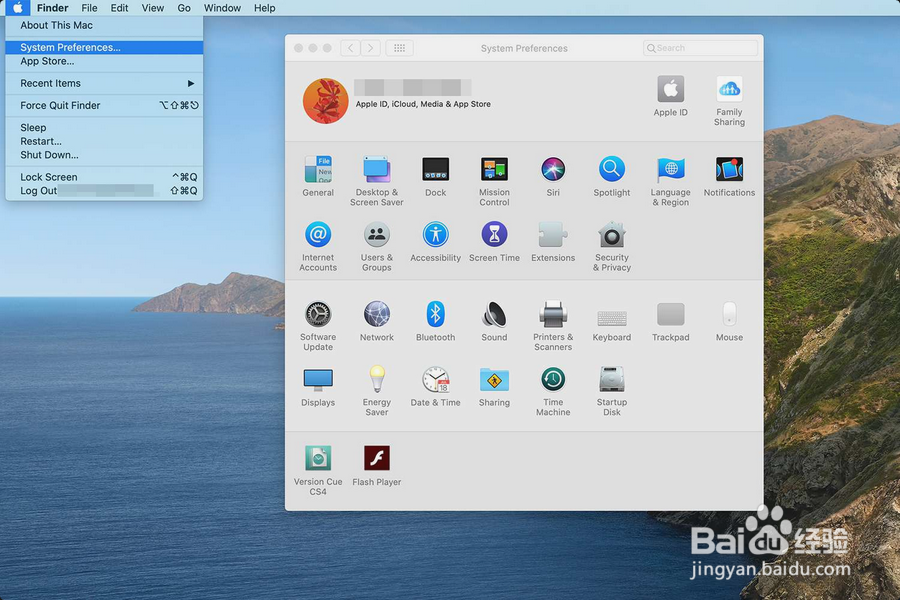Open Notifications preferences
The height and width of the screenshot is (600, 900).
coord(729,176)
